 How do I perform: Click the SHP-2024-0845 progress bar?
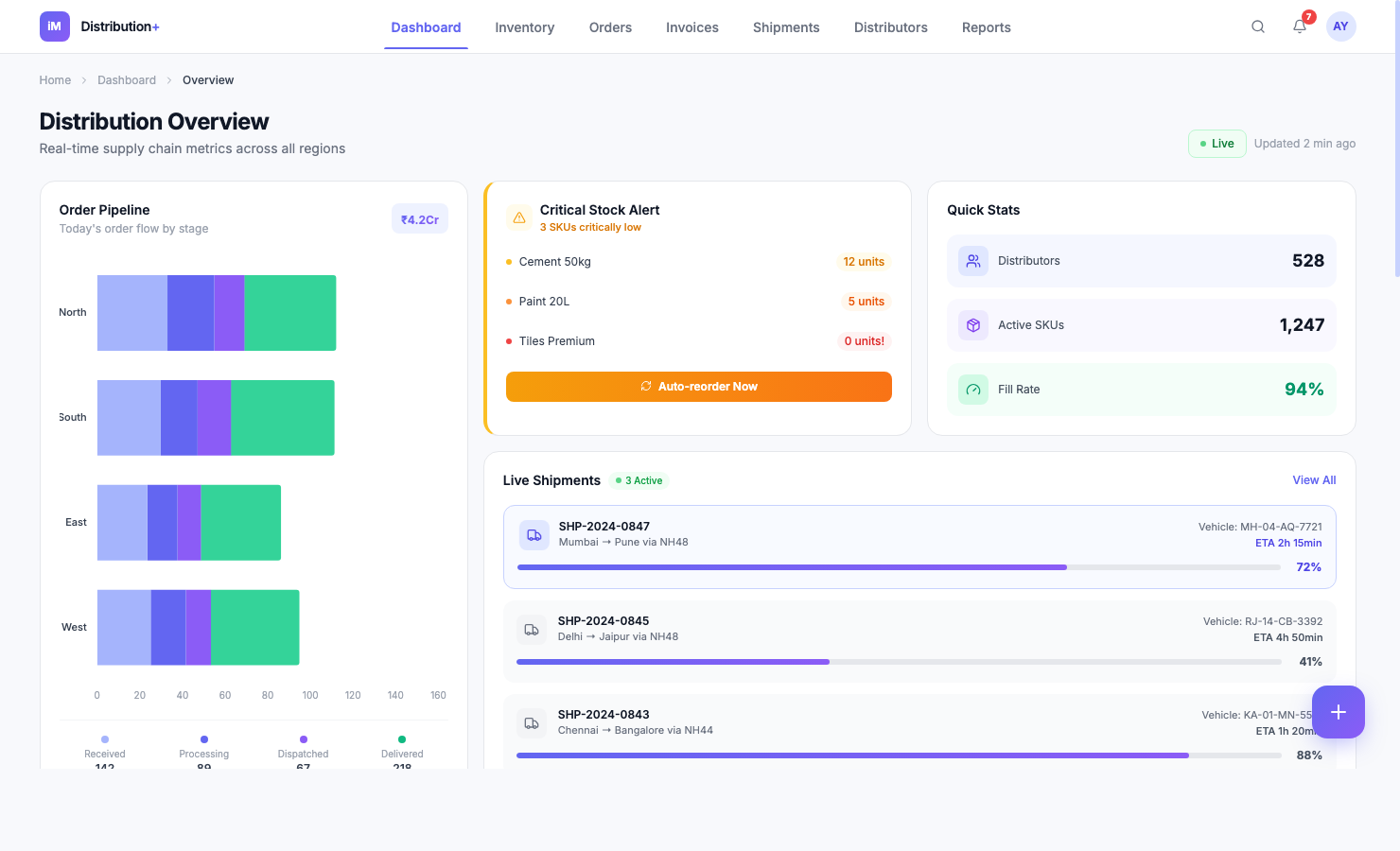[899, 662]
